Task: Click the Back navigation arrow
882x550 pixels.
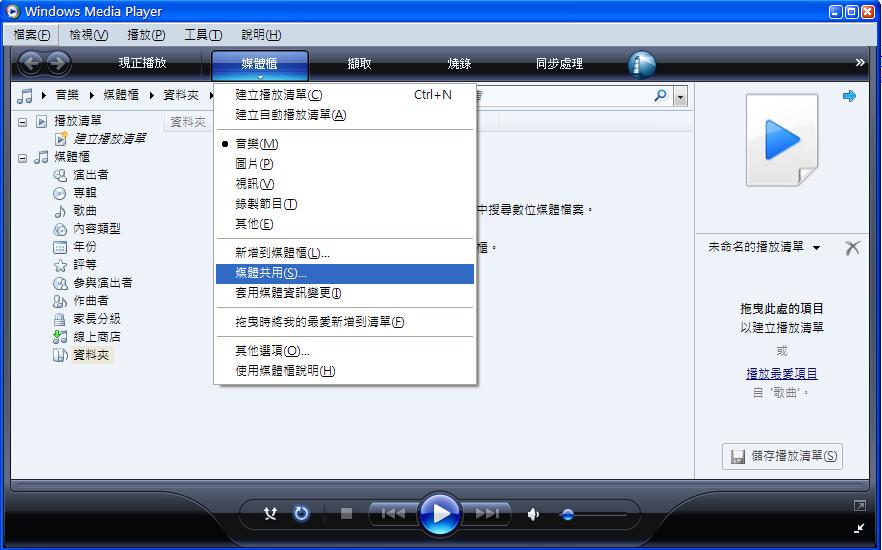Action: point(31,63)
